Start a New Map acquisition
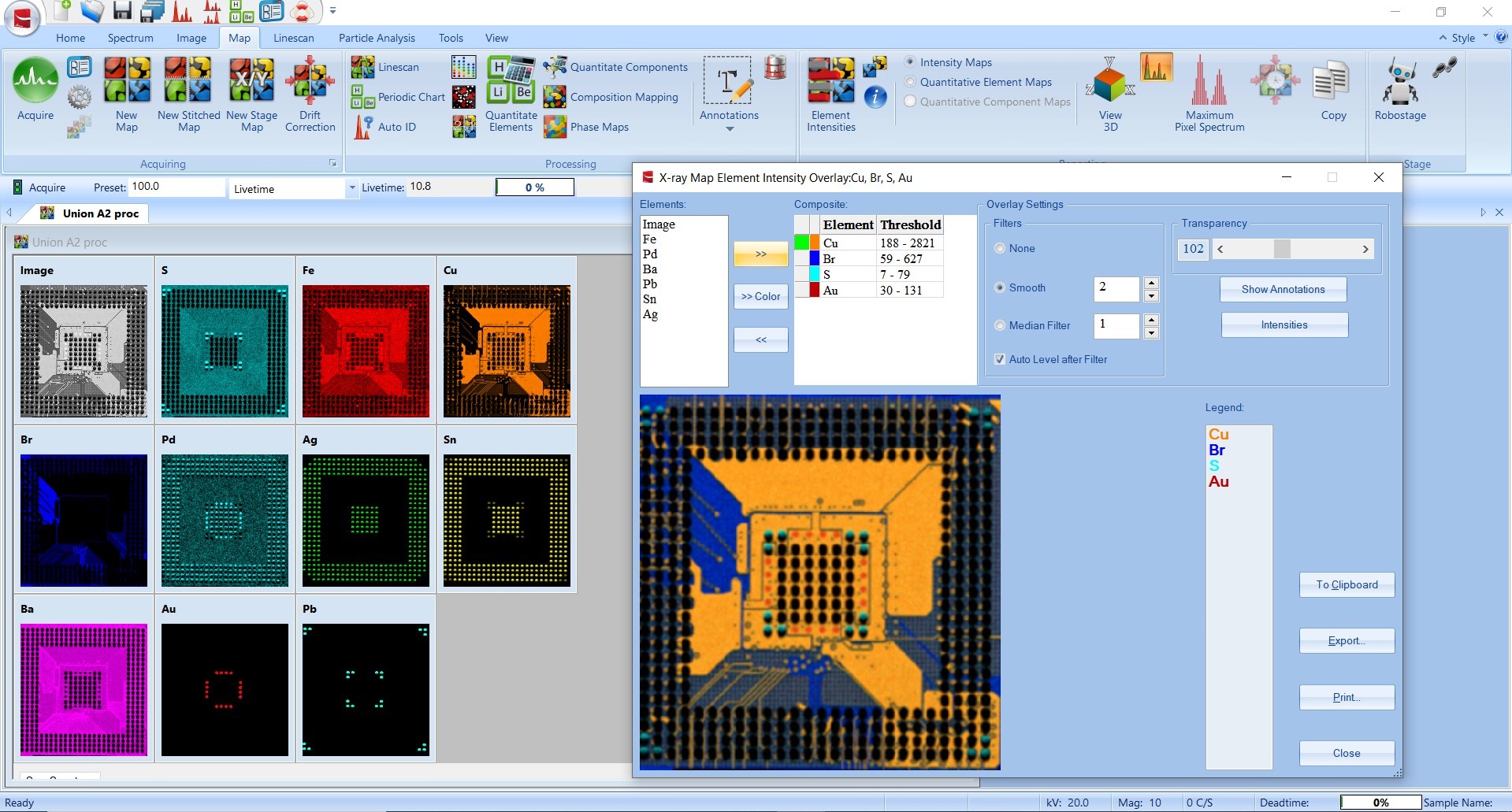The image size is (1512, 812). (x=127, y=95)
